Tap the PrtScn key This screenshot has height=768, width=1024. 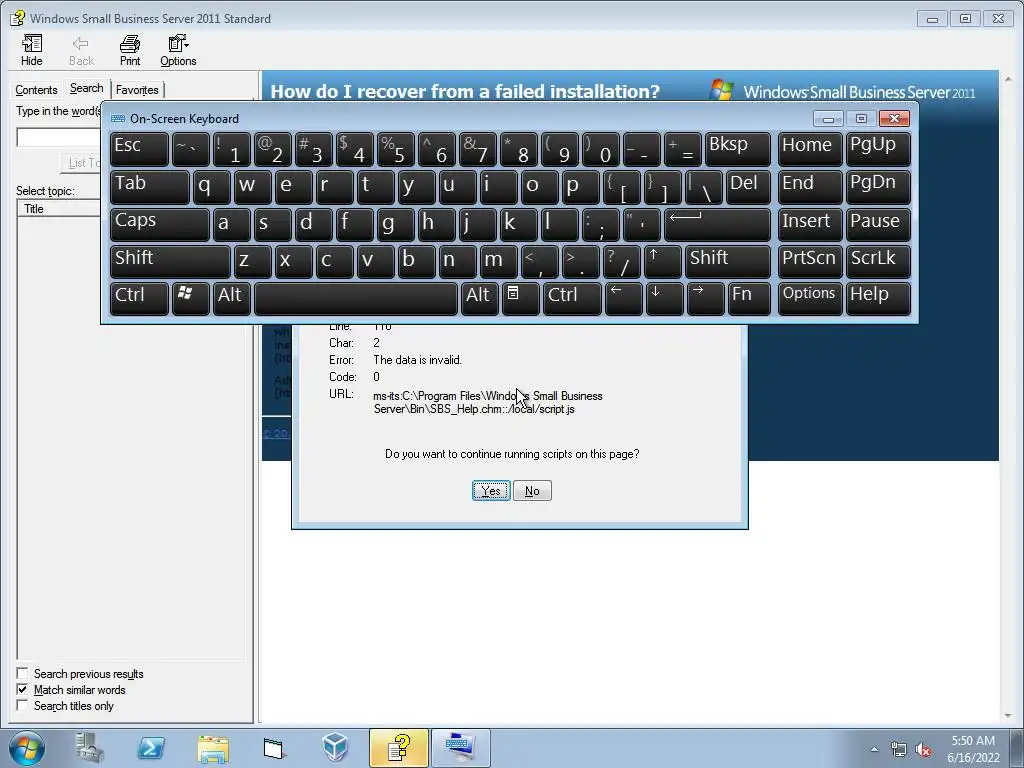pyautogui.click(x=810, y=261)
